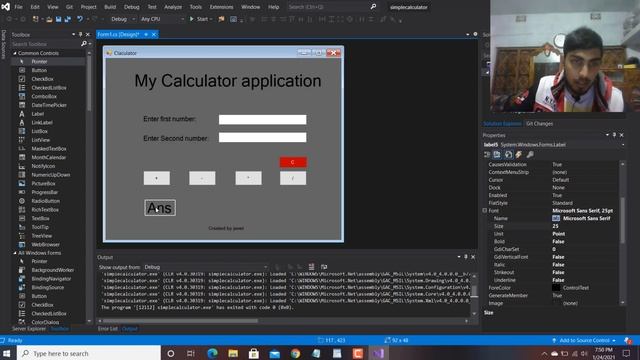Switch to the Error List tab
Viewport: 640px width, 360px height.
coord(108,329)
